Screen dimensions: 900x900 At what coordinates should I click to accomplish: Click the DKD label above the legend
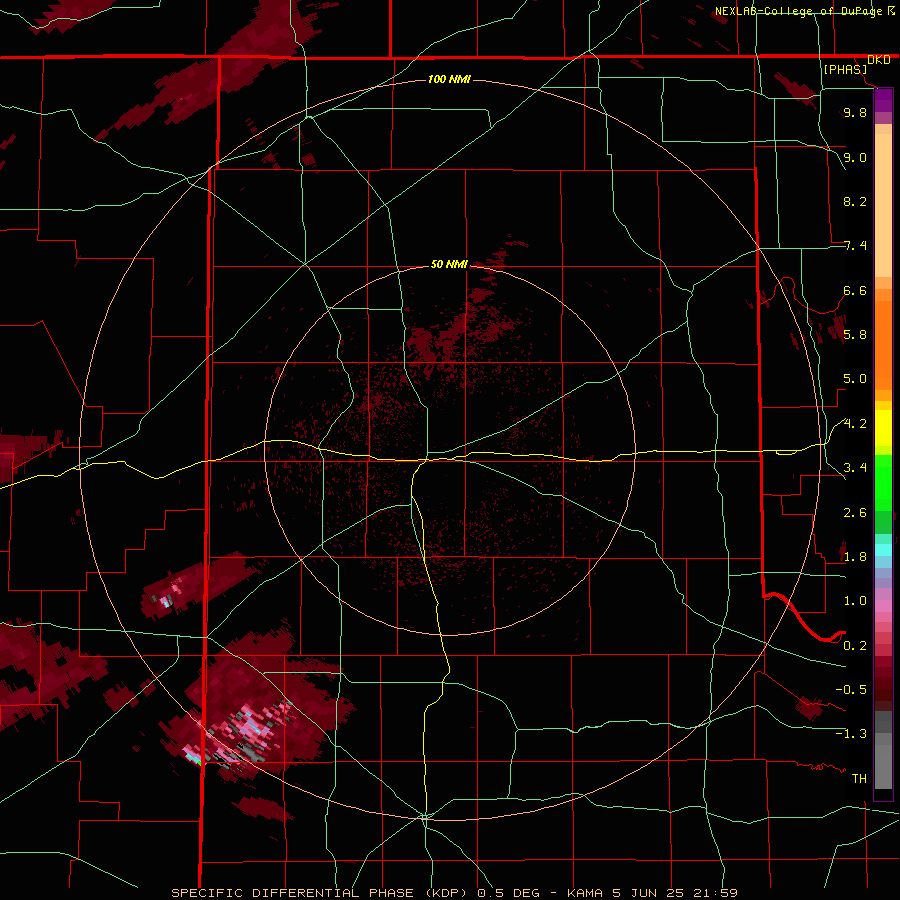click(879, 60)
